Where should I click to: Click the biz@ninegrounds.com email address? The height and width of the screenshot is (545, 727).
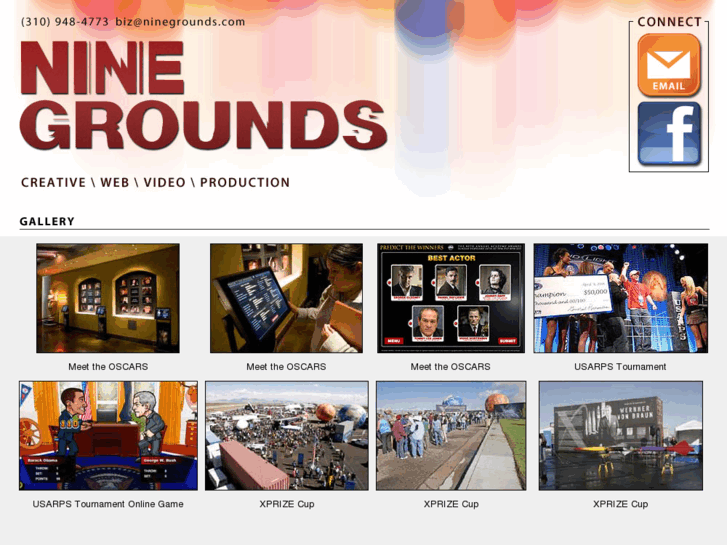[x=180, y=22]
